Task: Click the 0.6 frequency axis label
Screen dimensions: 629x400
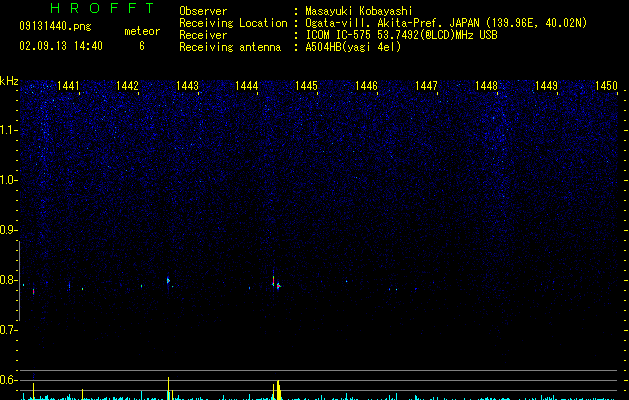Action: coord(8,380)
